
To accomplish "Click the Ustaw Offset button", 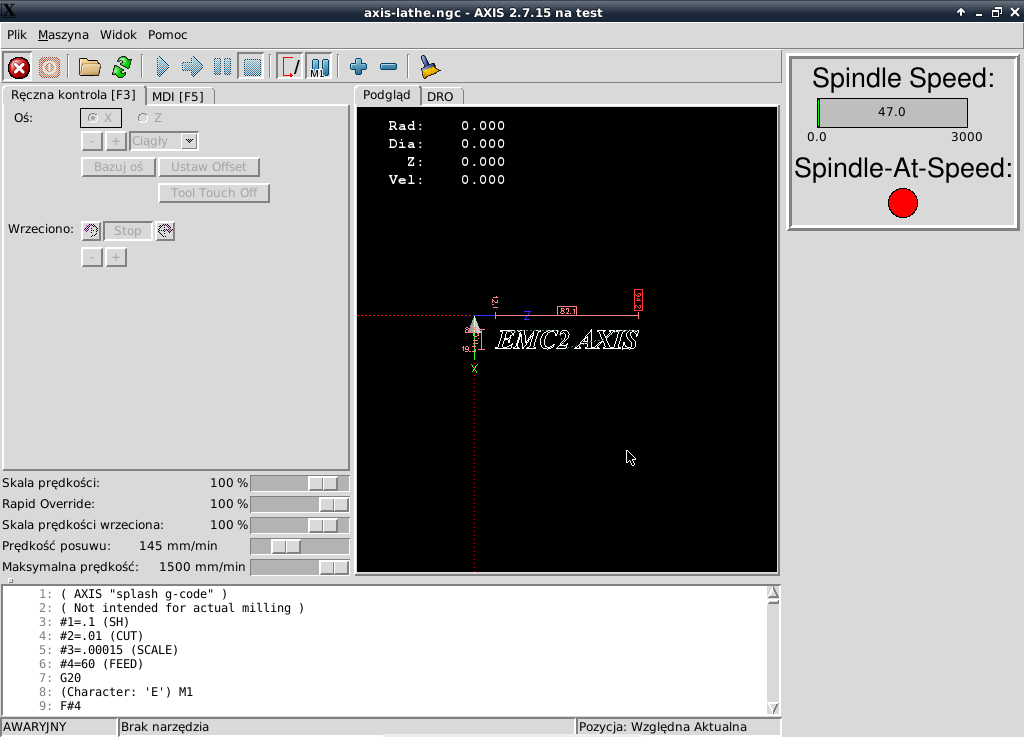I will (x=209, y=167).
